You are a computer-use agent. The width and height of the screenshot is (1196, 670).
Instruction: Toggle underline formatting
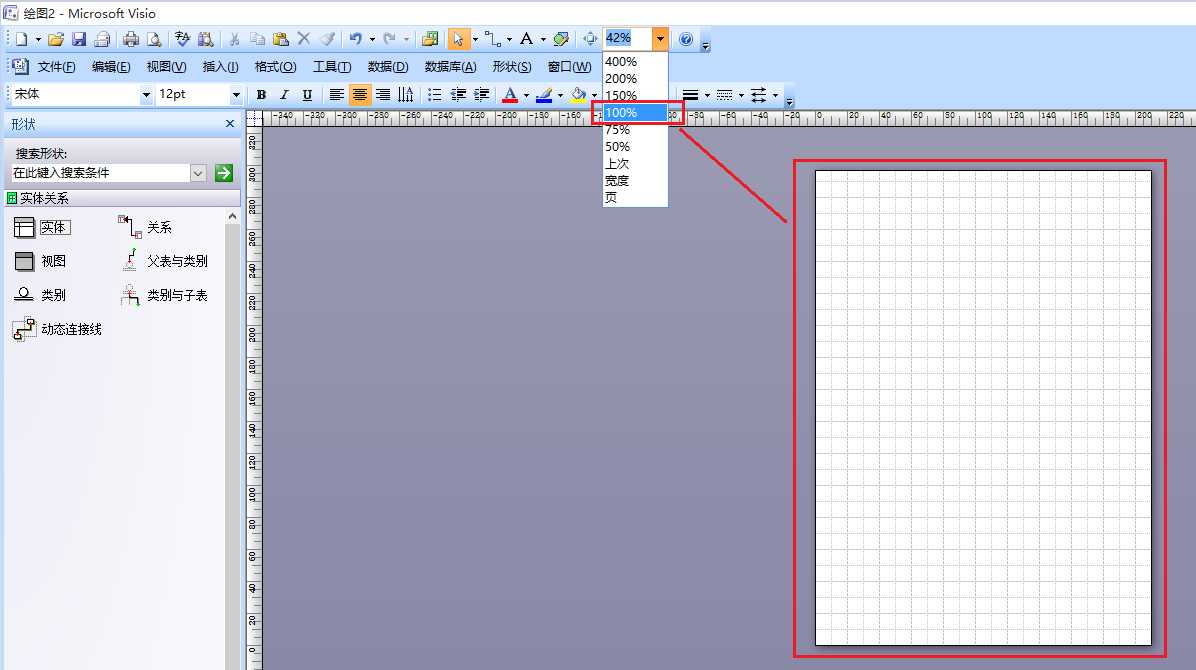pos(307,95)
